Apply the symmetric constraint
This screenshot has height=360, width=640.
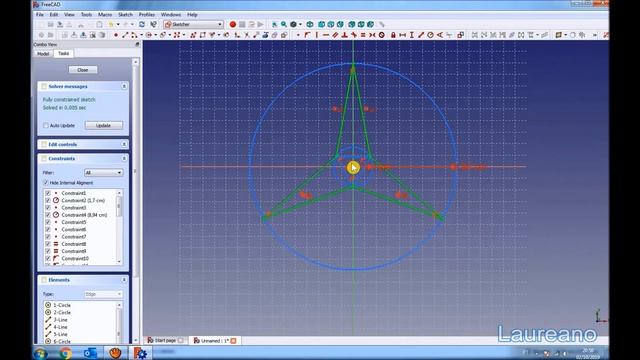(372, 35)
